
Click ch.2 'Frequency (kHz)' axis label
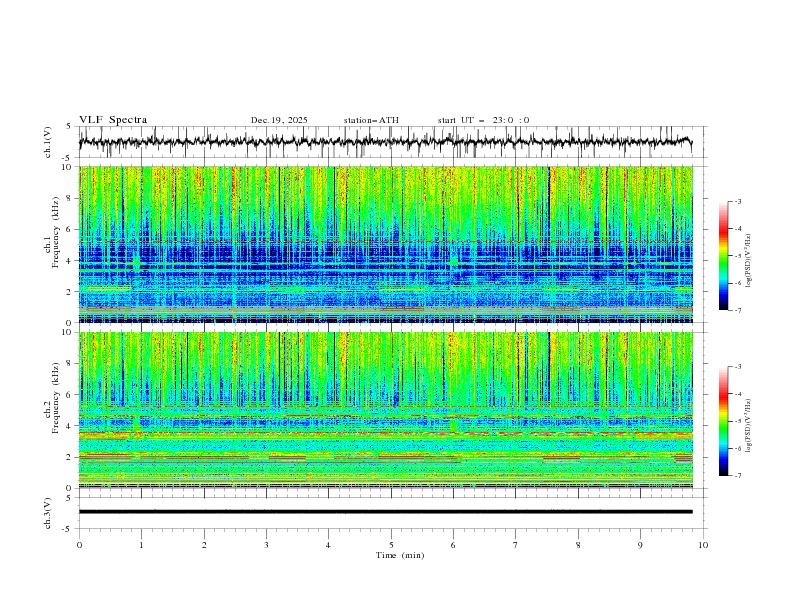(56, 398)
